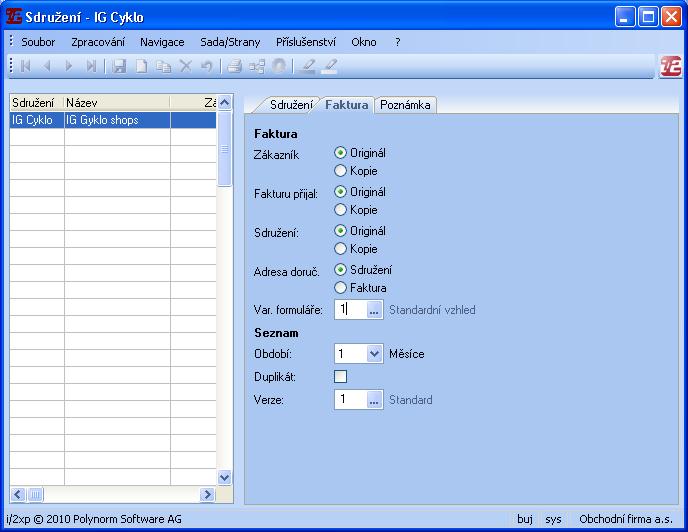Open the ? help menu
This screenshot has width=688, height=532.
click(x=398, y=42)
